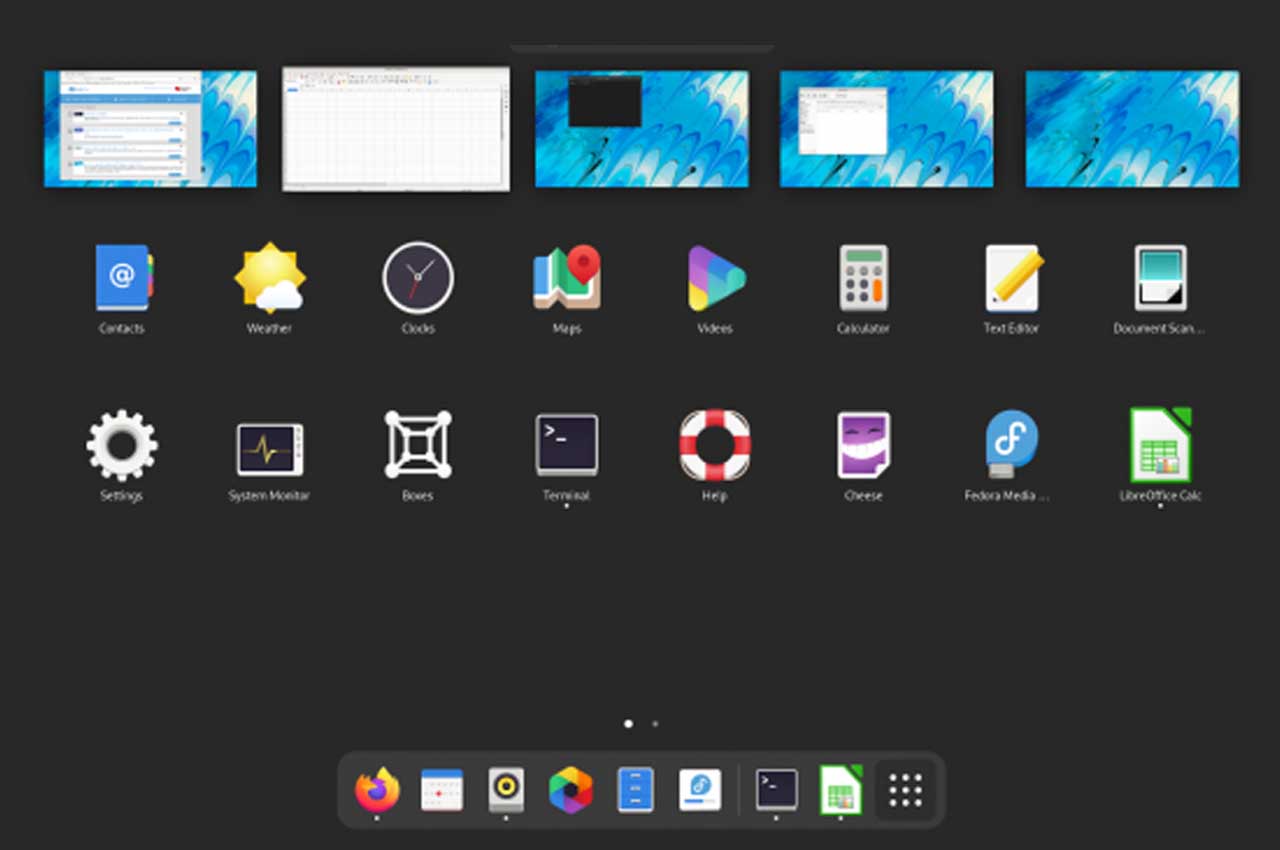
Task: Switch to LibreOffice Calc in the dock
Action: coord(841,790)
